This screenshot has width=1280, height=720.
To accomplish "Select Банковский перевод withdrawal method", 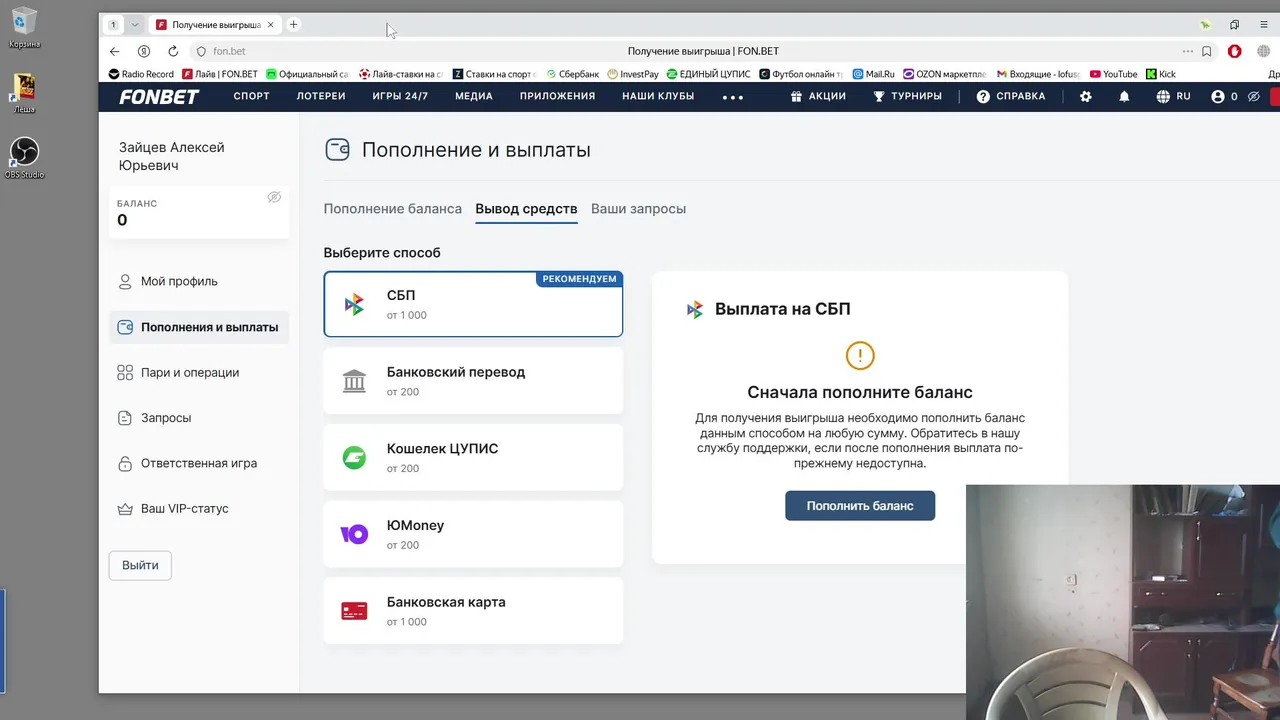I will pyautogui.click(x=473, y=381).
